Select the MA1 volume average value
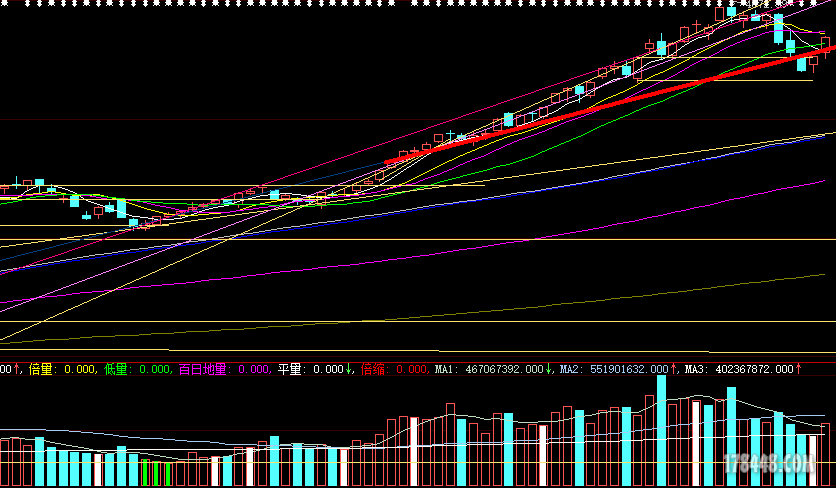This screenshot has width=836, height=488. (x=491, y=370)
